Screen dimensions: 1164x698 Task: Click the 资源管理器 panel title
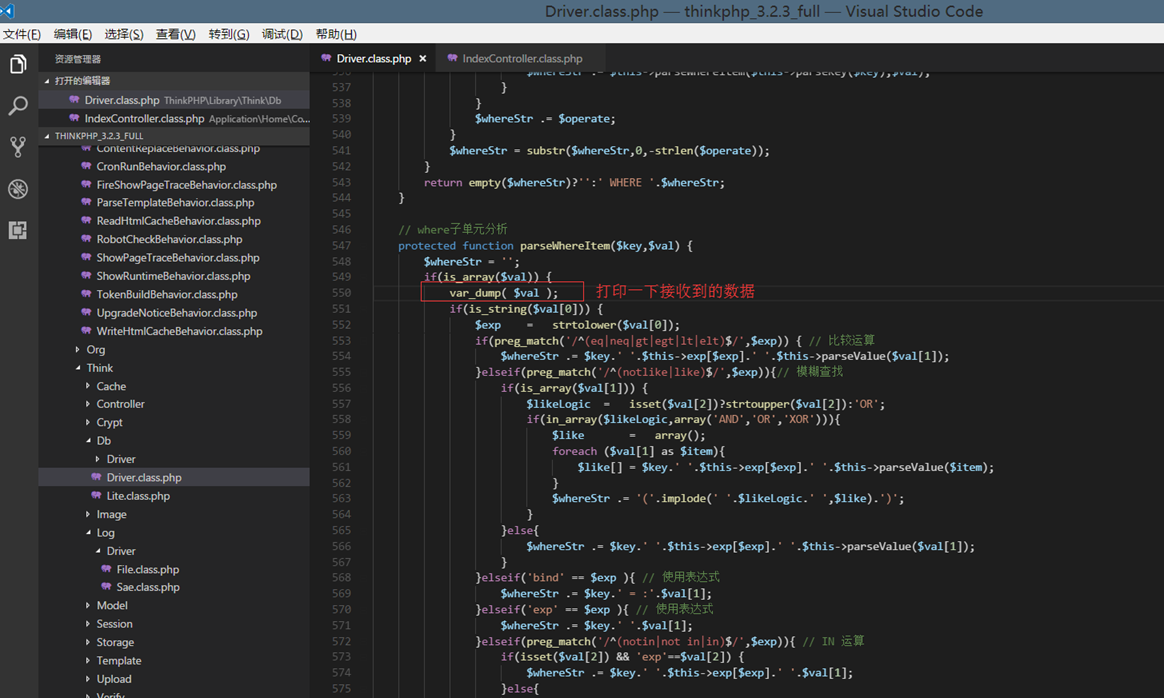78,59
